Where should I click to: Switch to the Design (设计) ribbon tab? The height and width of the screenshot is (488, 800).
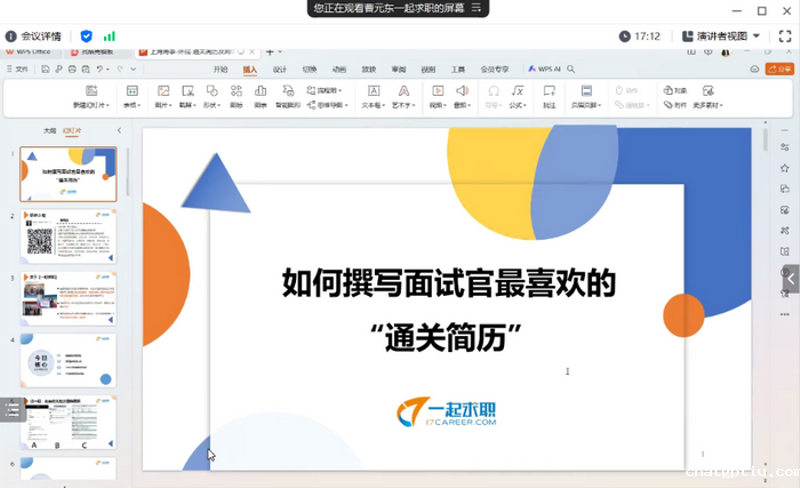tap(280, 69)
